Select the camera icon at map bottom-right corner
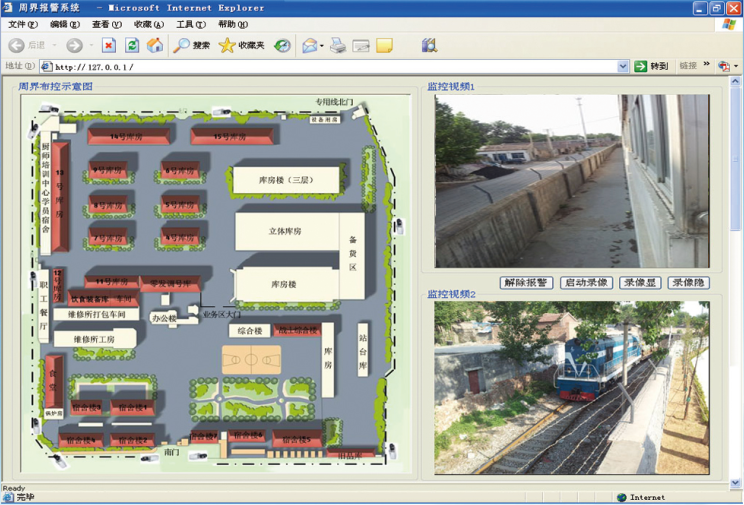 [391, 450]
